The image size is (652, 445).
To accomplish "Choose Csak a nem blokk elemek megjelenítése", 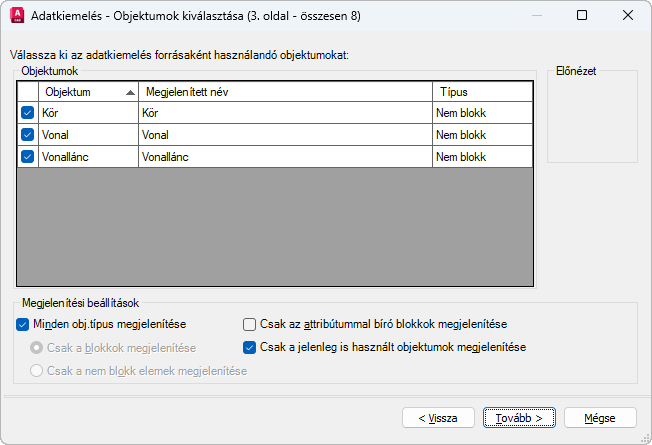I will [37, 371].
